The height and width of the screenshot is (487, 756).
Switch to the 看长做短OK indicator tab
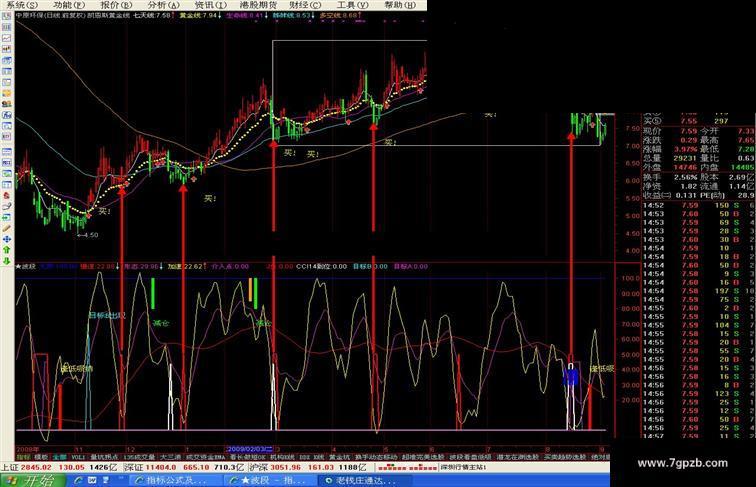(248, 457)
